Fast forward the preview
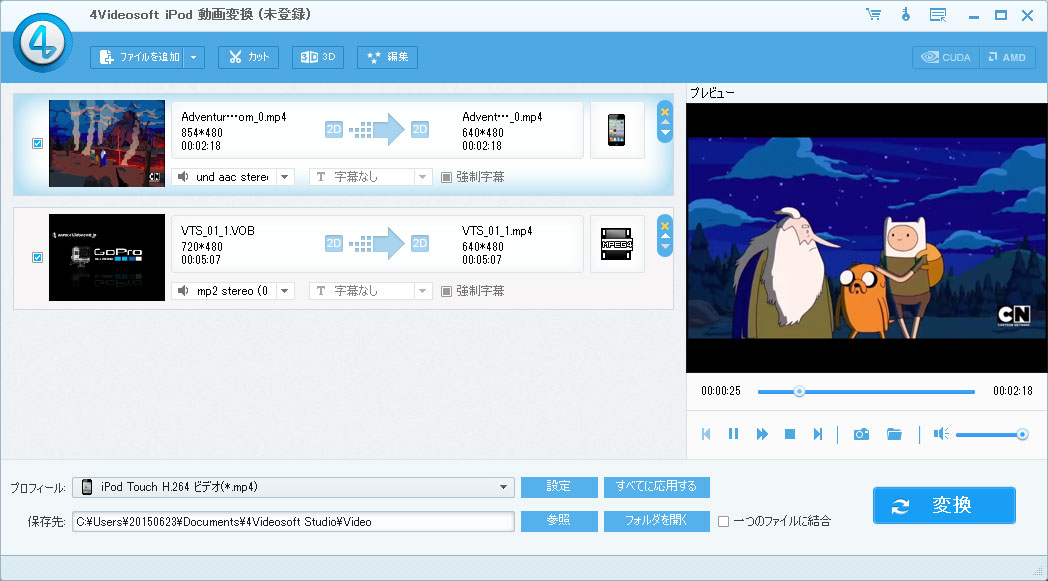This screenshot has width=1048, height=581. pos(762,434)
